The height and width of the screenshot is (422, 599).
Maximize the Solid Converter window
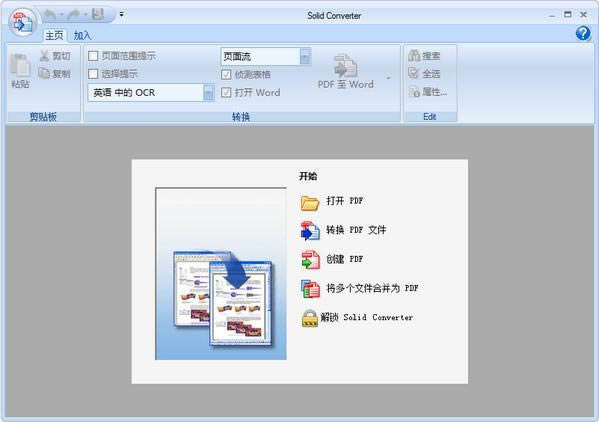point(568,15)
